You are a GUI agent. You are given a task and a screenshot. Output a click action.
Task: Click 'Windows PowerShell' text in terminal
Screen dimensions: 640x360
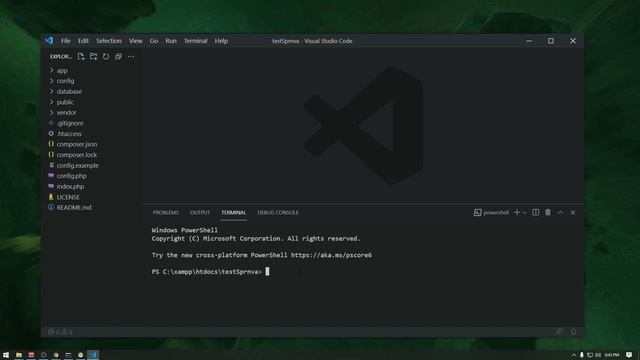pyautogui.click(x=184, y=230)
